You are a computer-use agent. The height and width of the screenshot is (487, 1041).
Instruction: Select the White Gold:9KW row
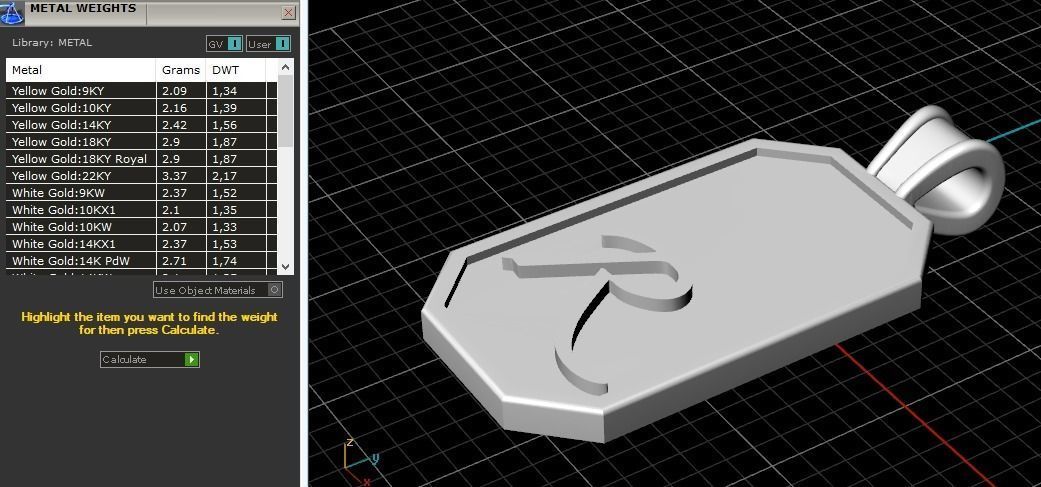141,193
